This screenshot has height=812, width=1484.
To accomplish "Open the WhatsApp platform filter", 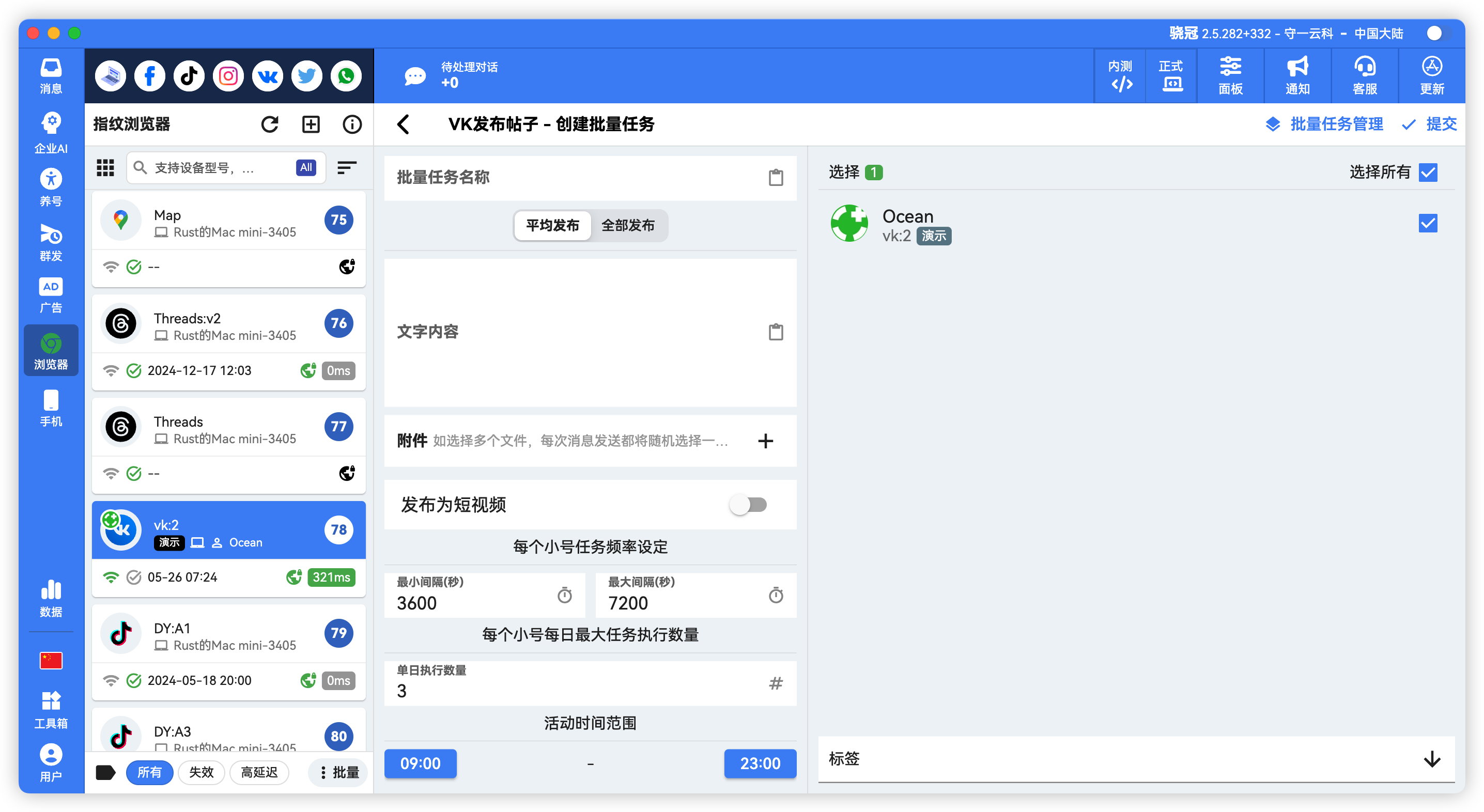I will (x=346, y=75).
